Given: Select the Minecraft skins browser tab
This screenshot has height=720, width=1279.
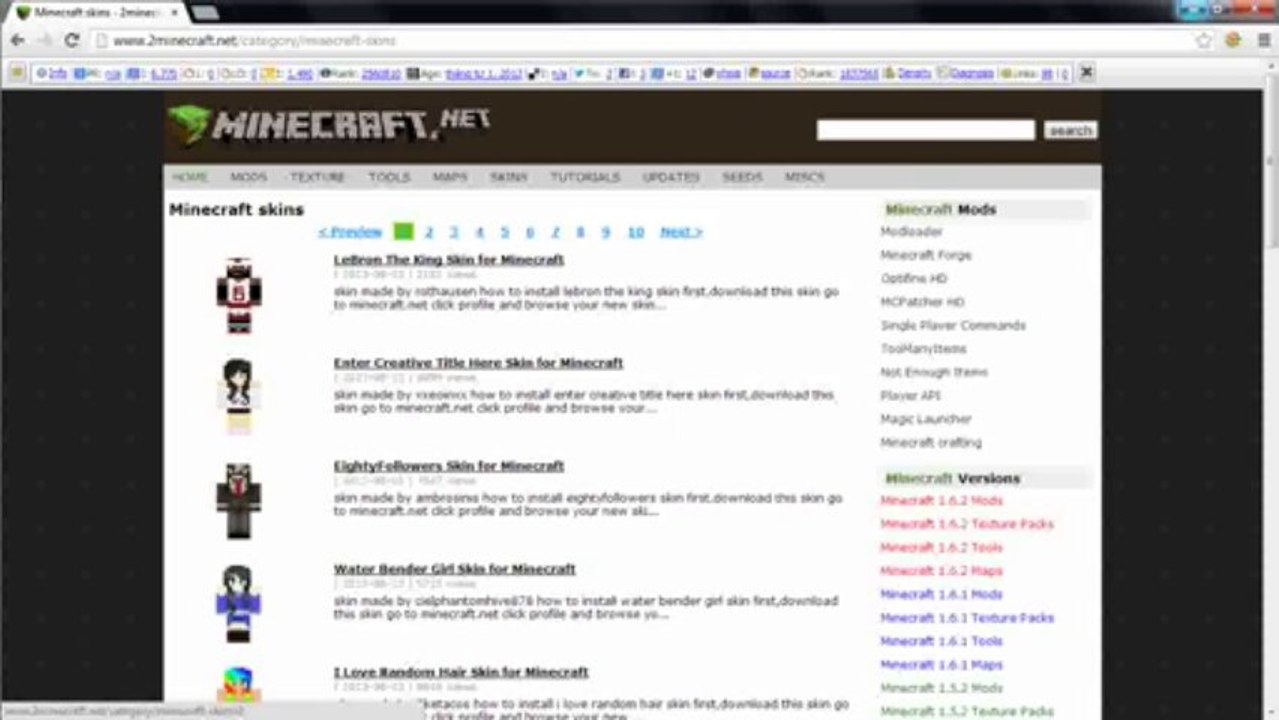Looking at the screenshot, I should coord(97,12).
